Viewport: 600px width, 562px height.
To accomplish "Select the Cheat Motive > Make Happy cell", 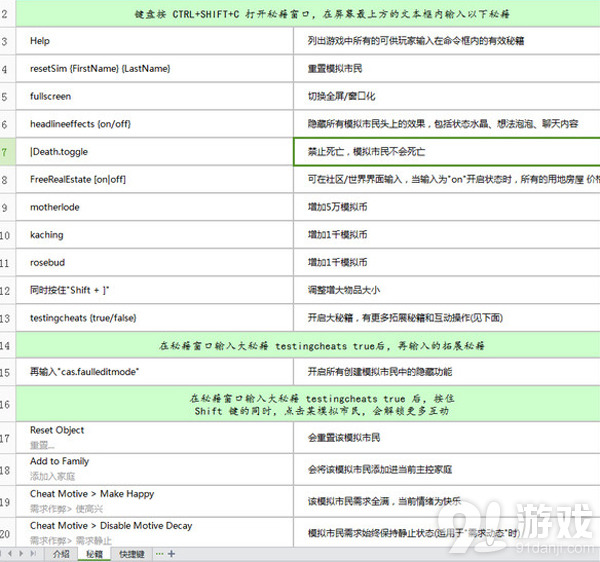I will tap(155, 502).
